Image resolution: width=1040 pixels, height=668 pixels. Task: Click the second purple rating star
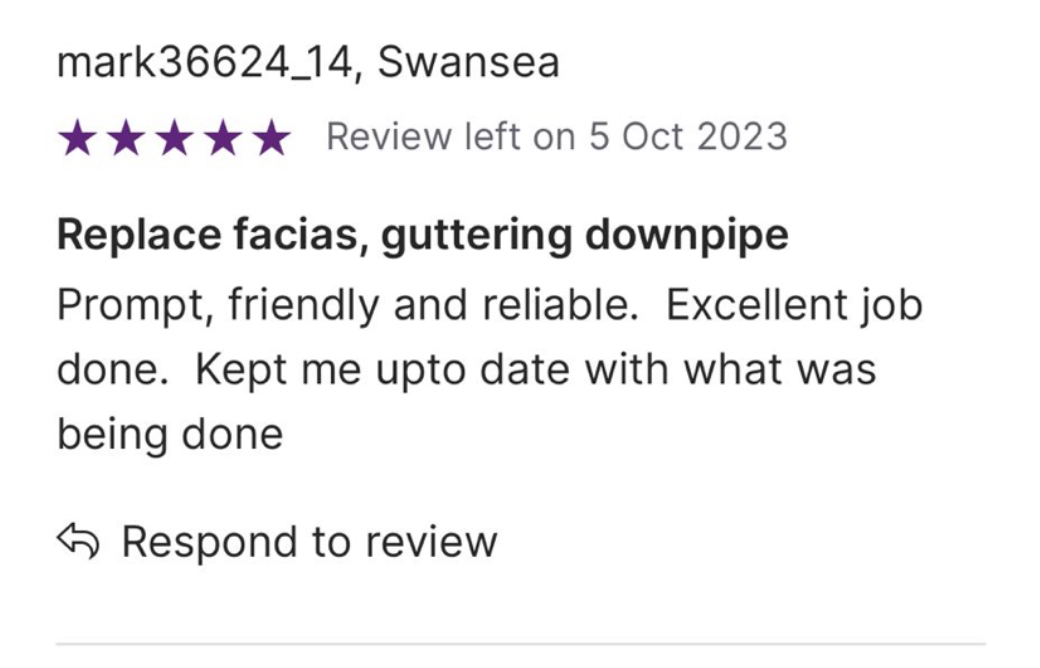pyautogui.click(x=126, y=138)
